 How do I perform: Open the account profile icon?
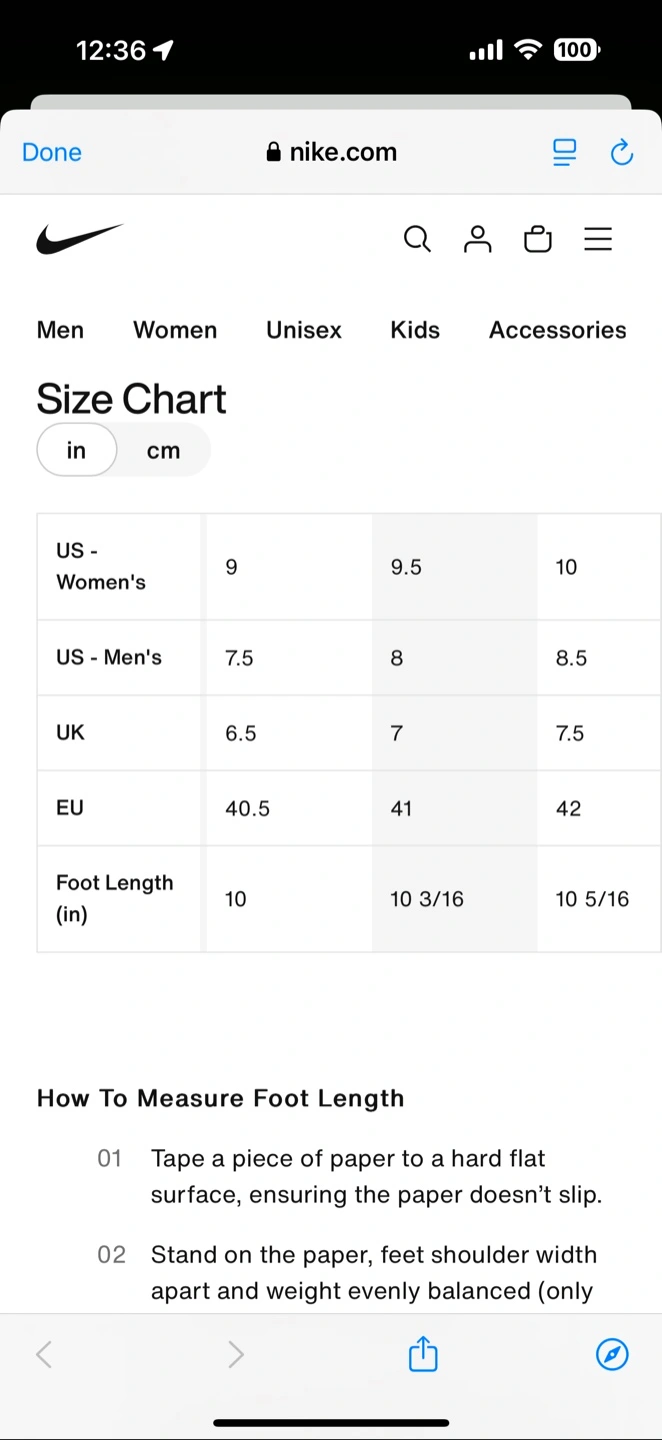pyautogui.click(x=478, y=239)
